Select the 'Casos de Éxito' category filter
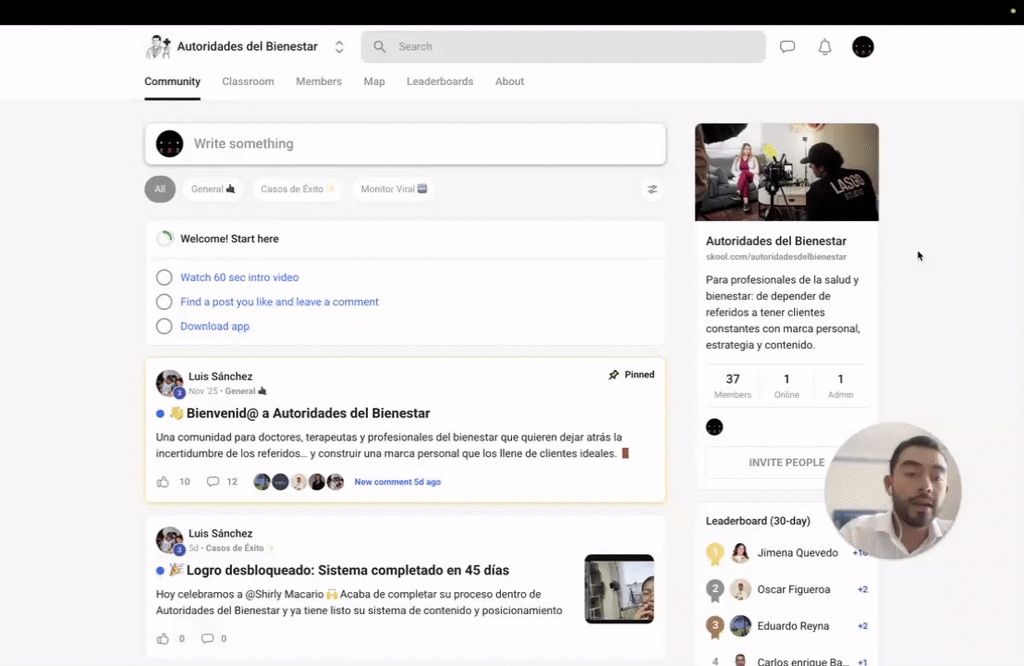This screenshot has width=1024, height=666. (x=296, y=189)
